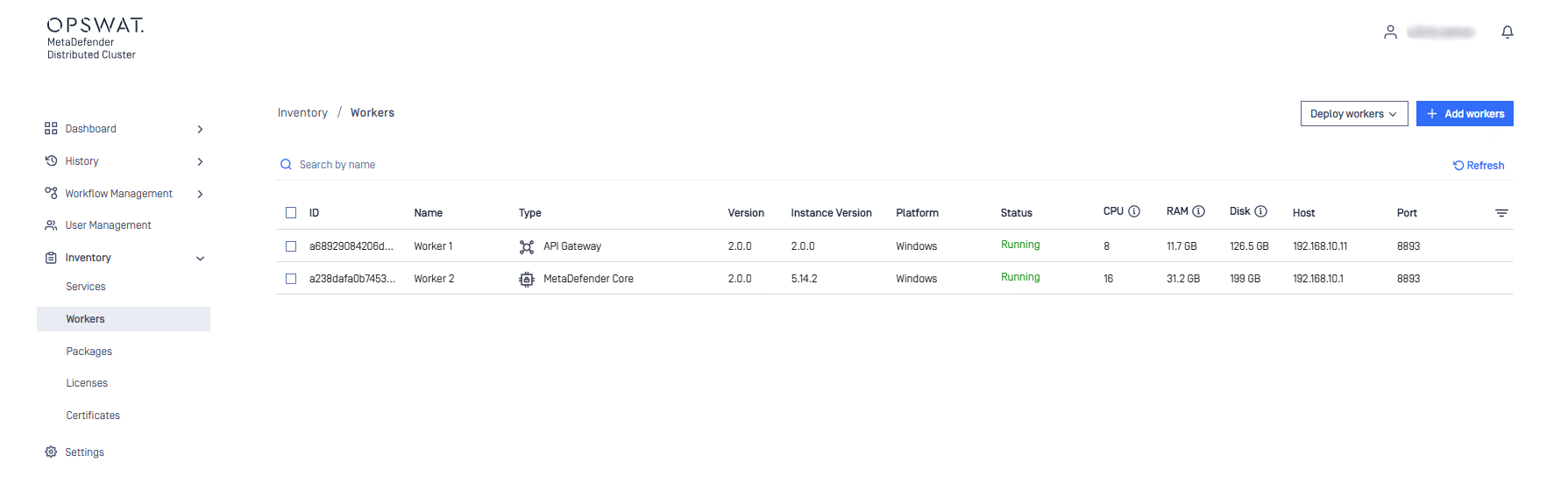Click the Running status of Worker 2
The width and height of the screenshot is (1568, 498).
tap(1020, 277)
